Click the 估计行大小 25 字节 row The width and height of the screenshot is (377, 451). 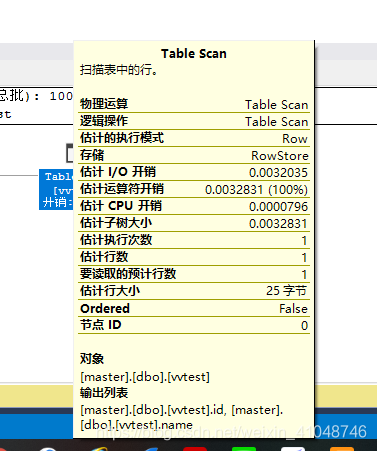(x=194, y=291)
